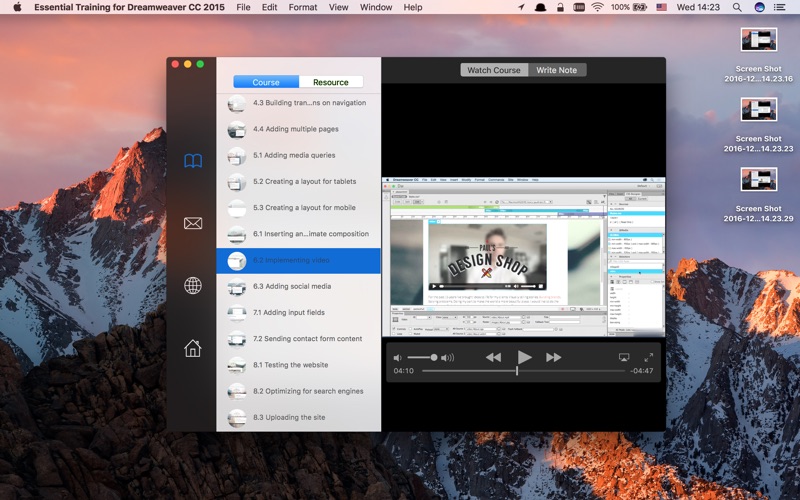Open lesson 8.2 Optimizing for search engines
This screenshot has width=800, height=500.
pyautogui.click(x=298, y=391)
